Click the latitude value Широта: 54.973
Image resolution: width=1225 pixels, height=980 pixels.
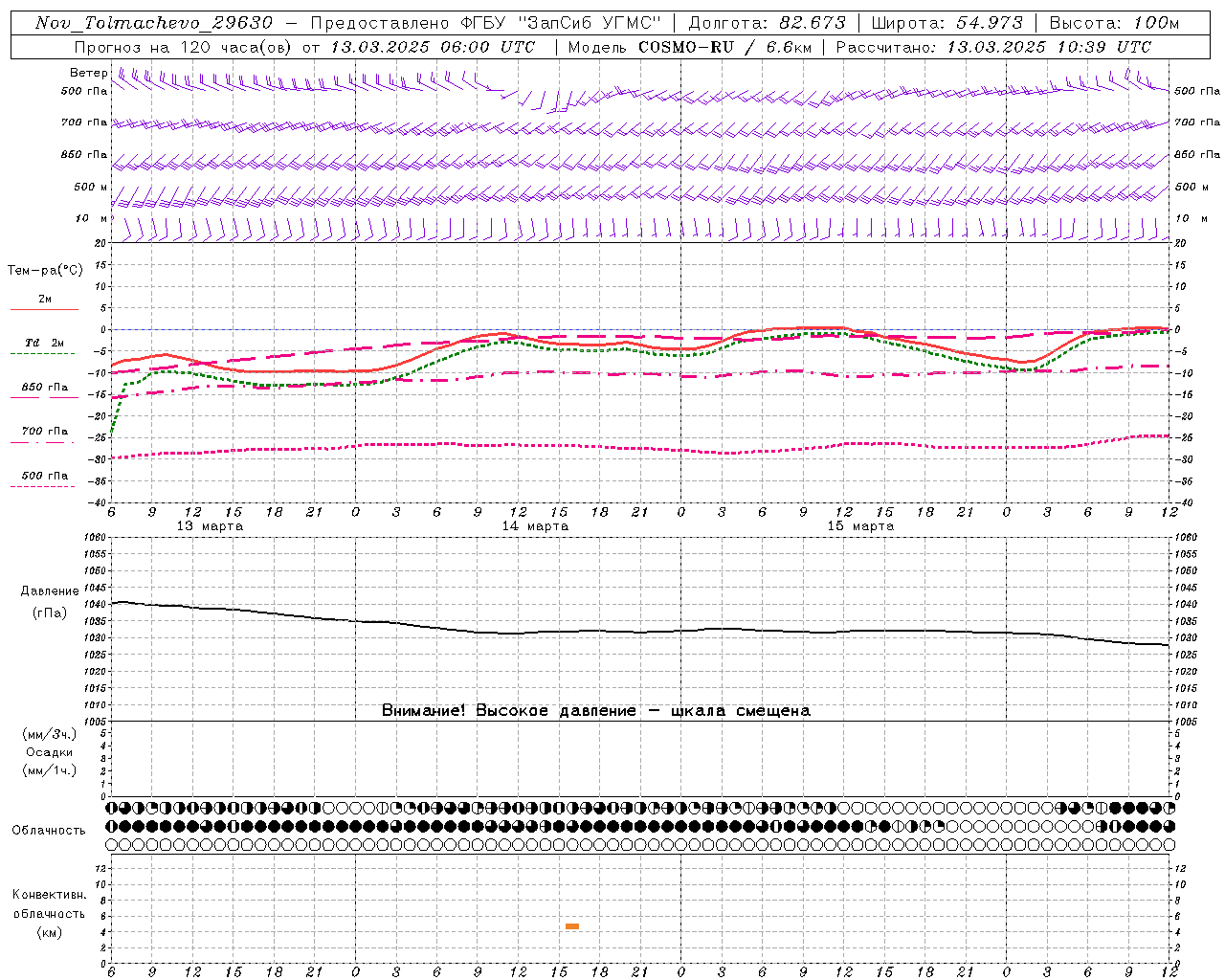coord(947,23)
